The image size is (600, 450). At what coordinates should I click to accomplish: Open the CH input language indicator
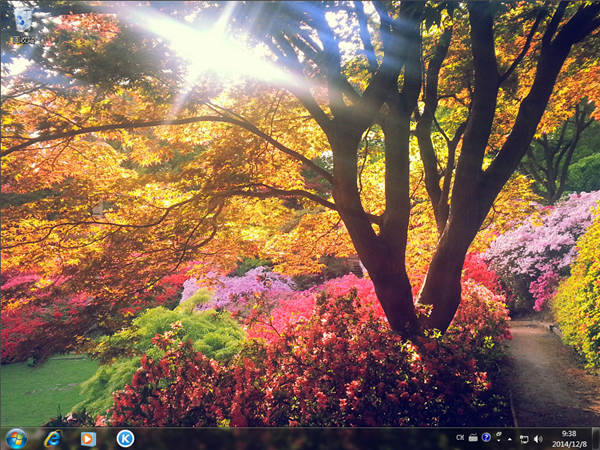(x=460, y=437)
